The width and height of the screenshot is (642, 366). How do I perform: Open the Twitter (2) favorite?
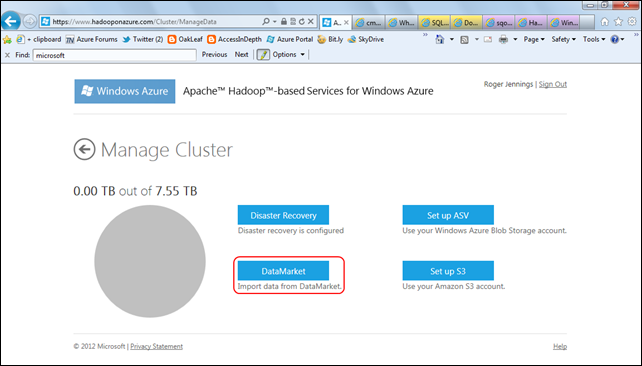click(x=142, y=39)
